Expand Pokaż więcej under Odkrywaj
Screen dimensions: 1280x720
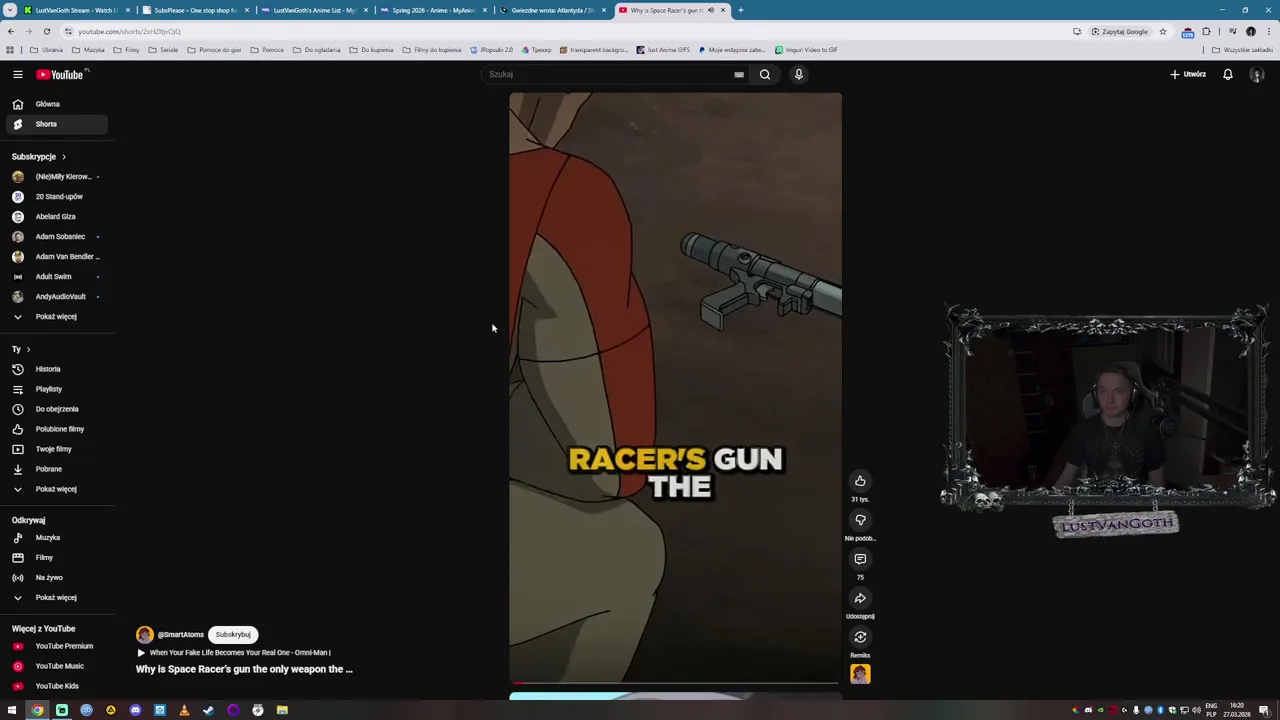(55, 597)
